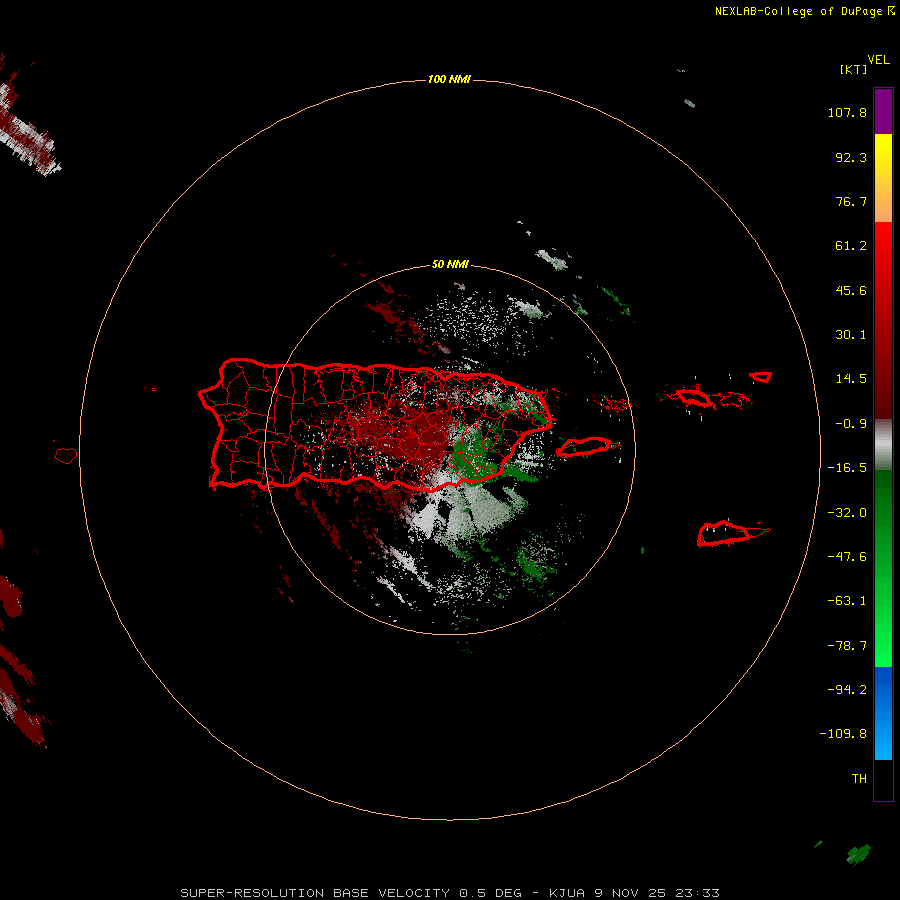This screenshot has width=900, height=900.
Task: Click the gray near-zero segment of the color bar
Action: tap(883, 445)
